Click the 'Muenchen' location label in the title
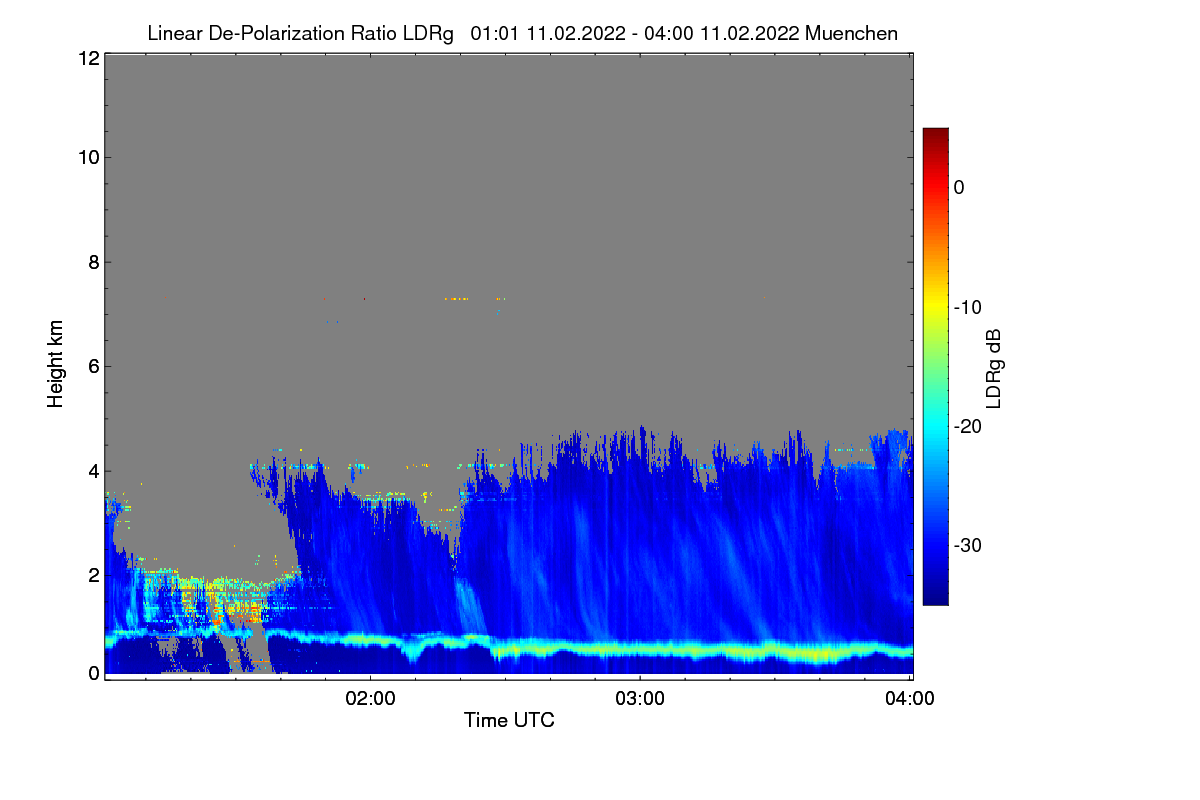 click(851, 34)
